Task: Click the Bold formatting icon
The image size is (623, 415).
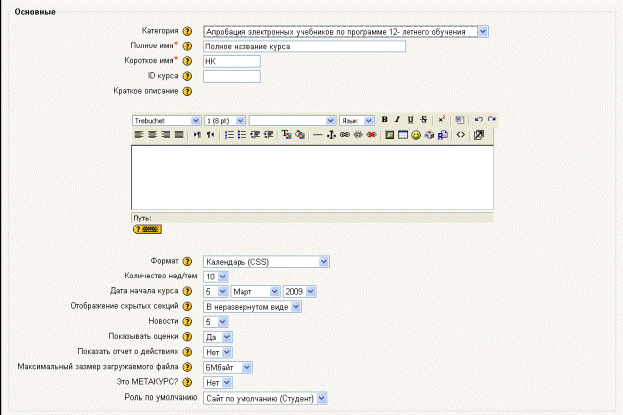Action: (385, 120)
